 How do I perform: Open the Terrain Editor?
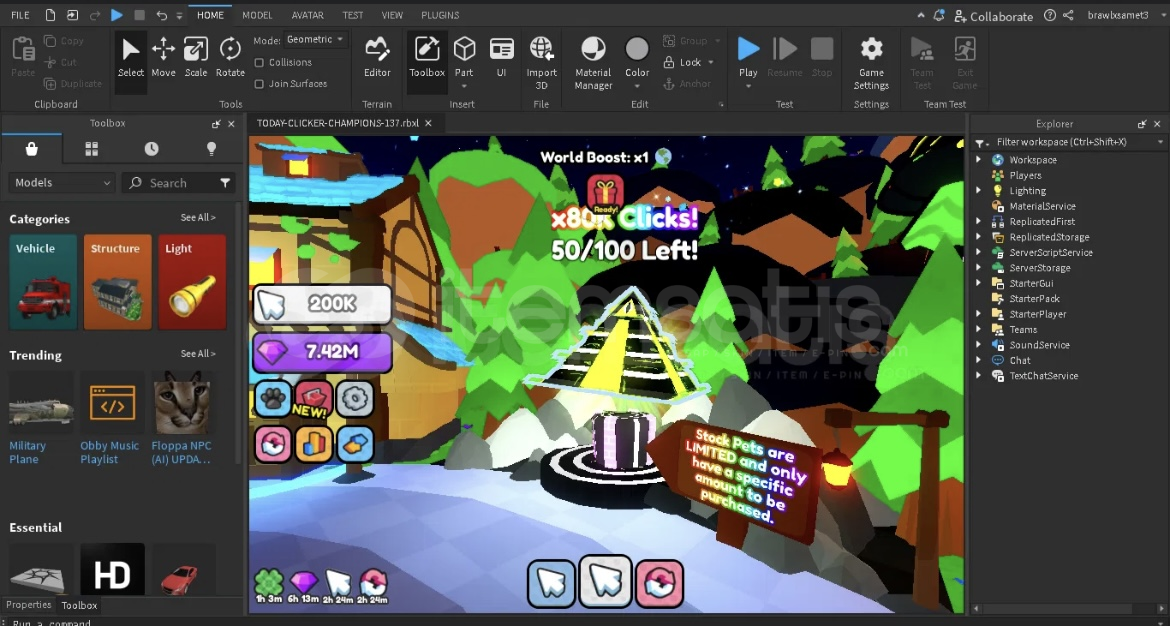[377, 57]
